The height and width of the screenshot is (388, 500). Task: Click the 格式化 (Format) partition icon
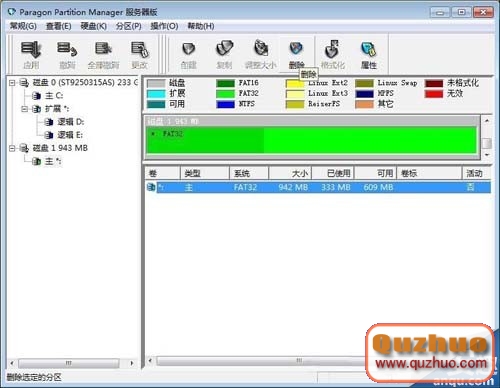click(x=332, y=49)
